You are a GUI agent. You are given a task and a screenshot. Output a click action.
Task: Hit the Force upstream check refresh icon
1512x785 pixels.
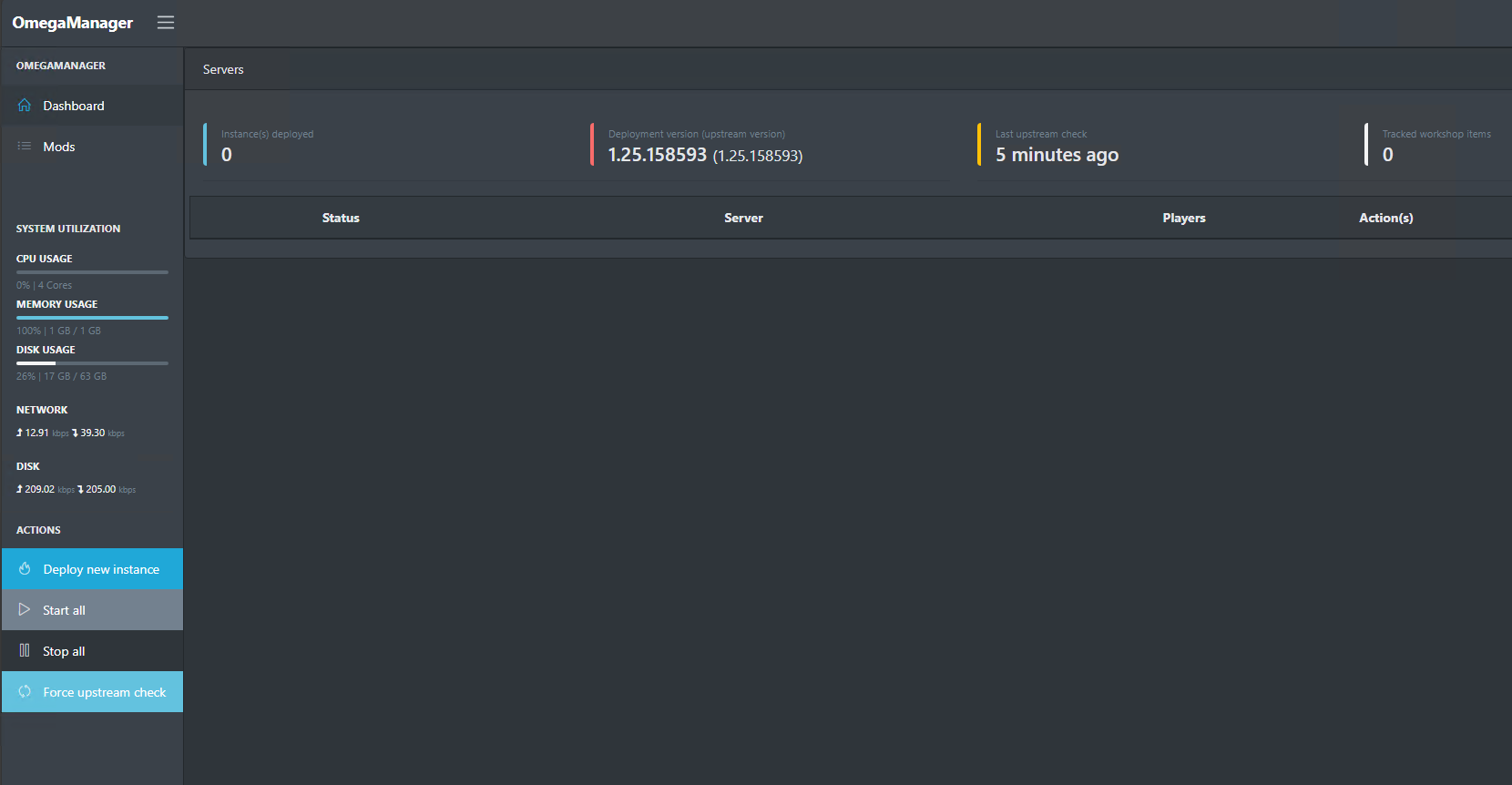click(25, 692)
